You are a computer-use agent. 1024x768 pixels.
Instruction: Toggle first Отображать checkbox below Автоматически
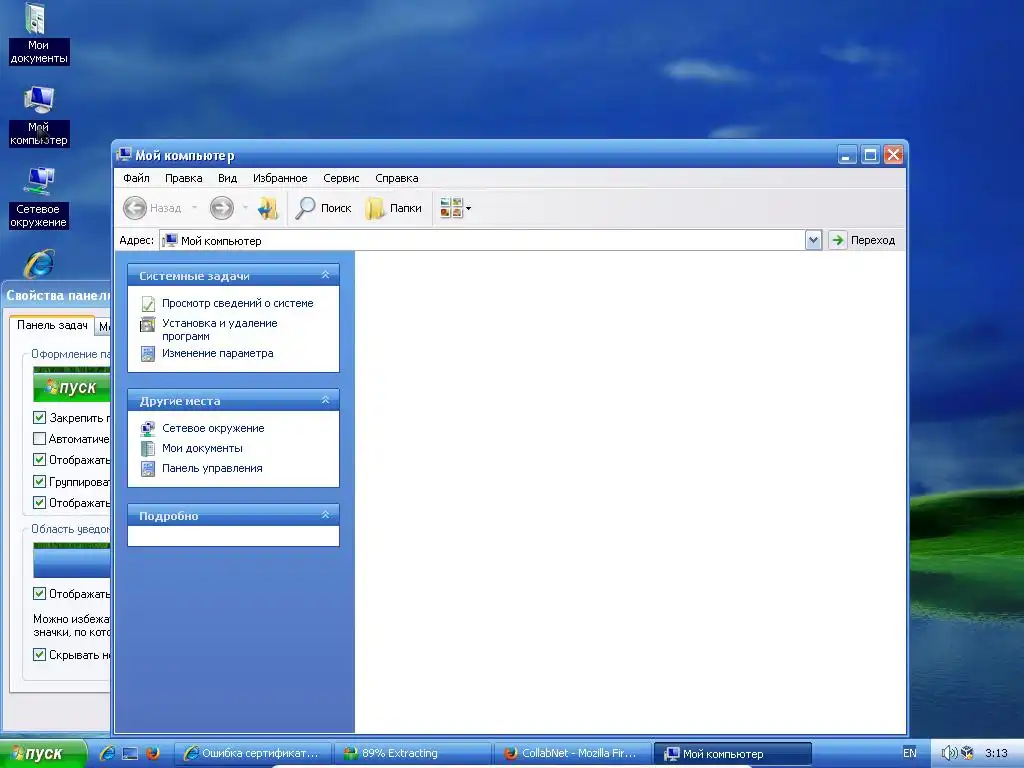(39, 460)
